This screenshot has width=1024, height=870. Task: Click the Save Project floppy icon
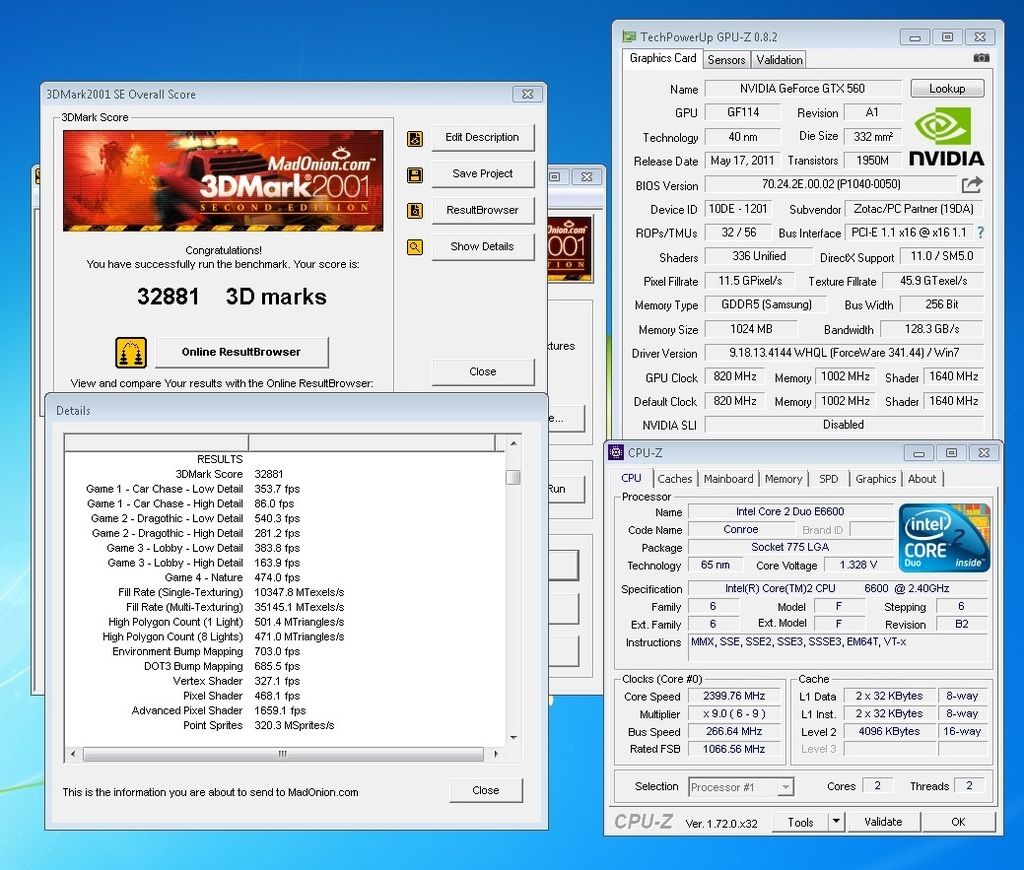[415, 174]
